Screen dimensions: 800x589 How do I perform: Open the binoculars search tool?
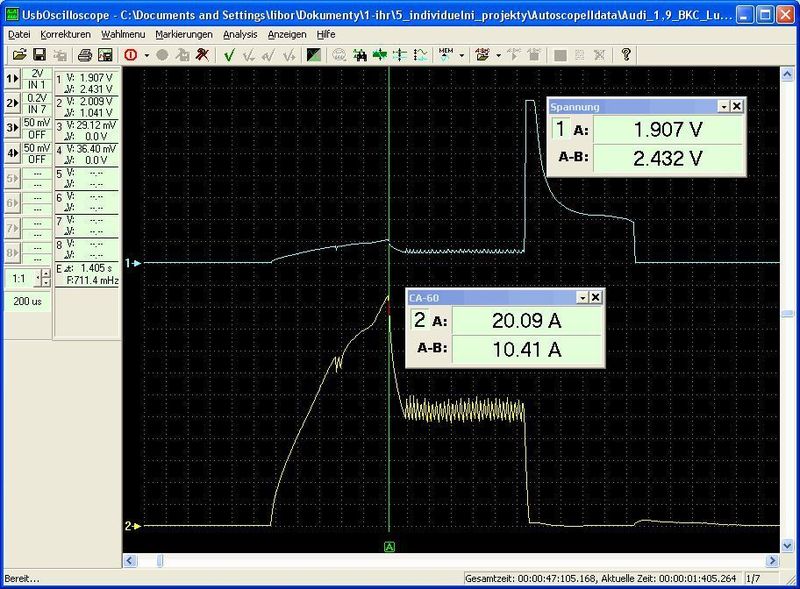point(360,55)
